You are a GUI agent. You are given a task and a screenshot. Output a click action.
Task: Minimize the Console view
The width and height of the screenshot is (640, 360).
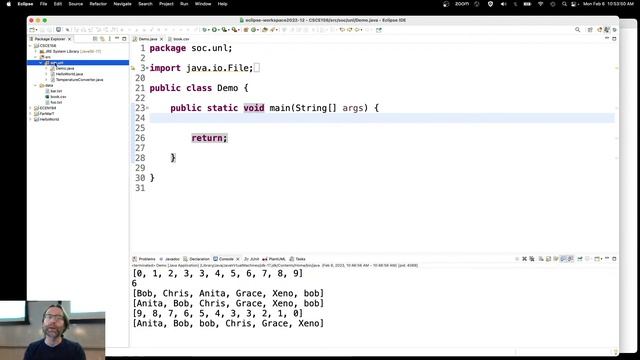click(607, 258)
